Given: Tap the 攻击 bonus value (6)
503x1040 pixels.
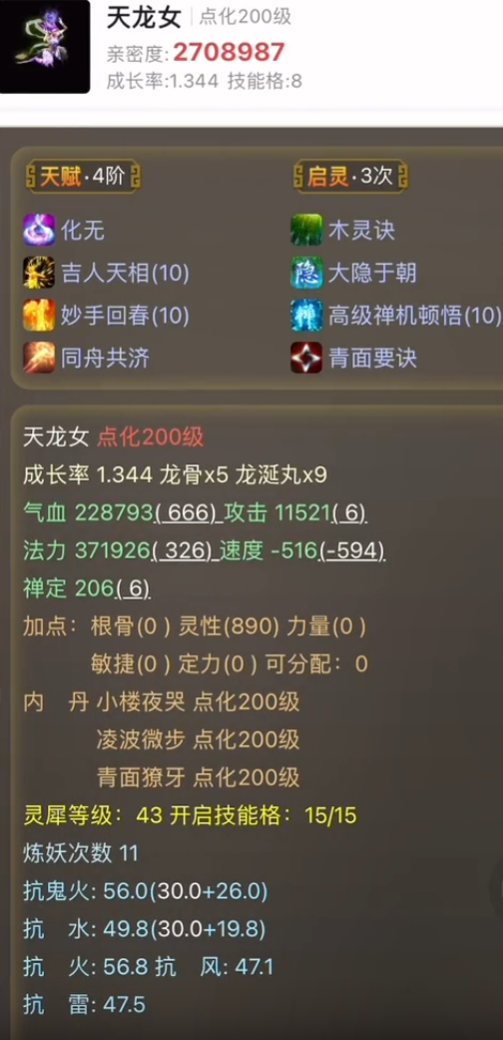Looking at the screenshot, I should point(348,513).
